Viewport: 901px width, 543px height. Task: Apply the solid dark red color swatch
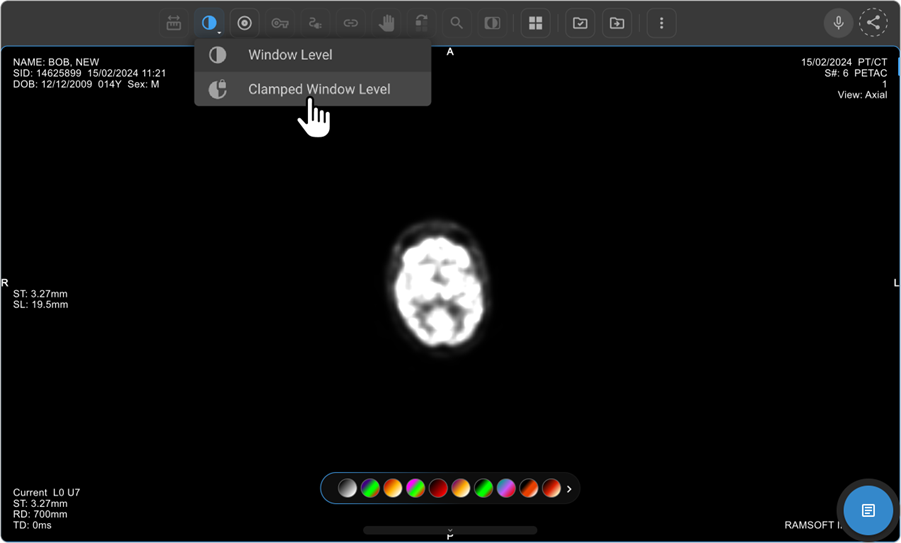tap(438, 489)
